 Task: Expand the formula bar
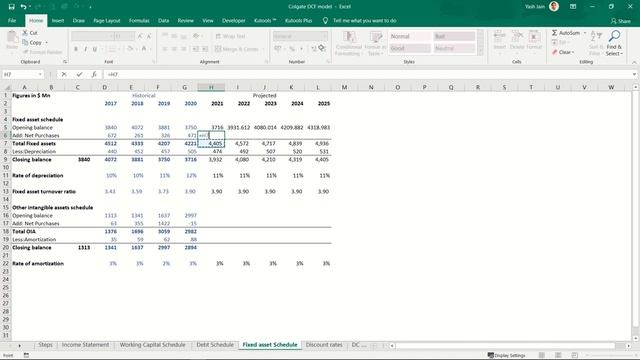[634, 74]
